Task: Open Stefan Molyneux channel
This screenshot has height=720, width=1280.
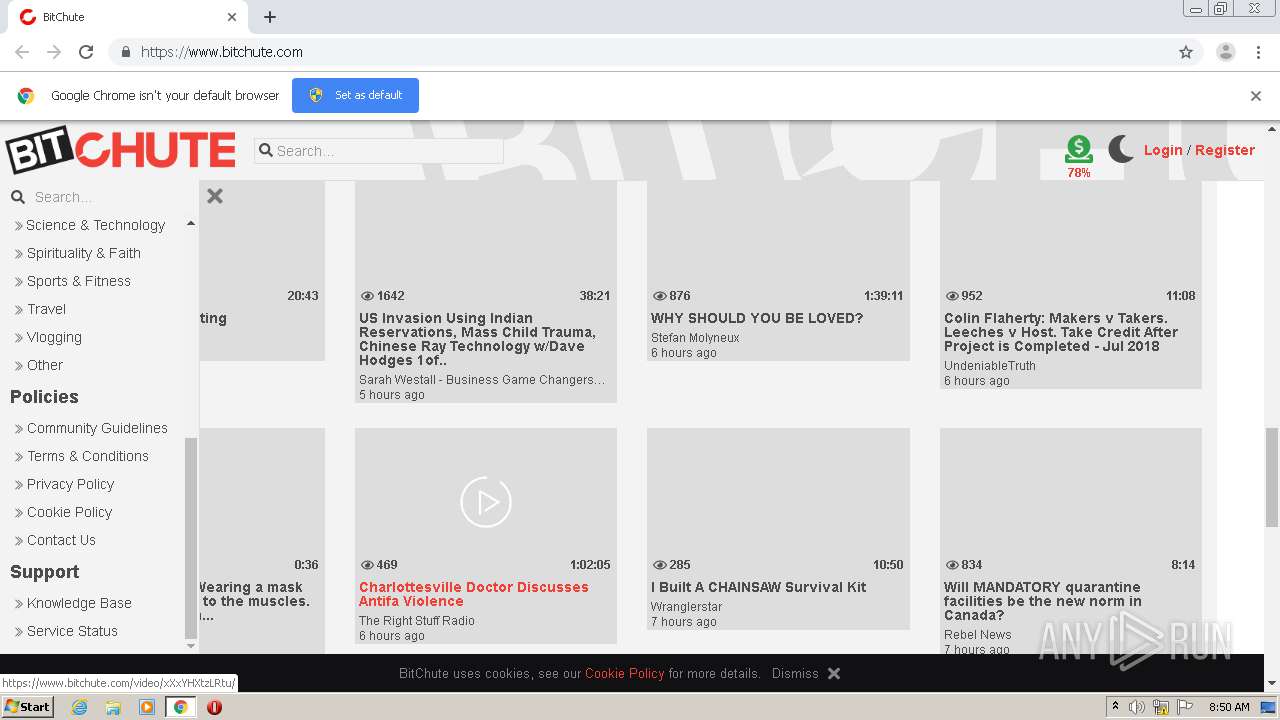Action: [x=695, y=338]
